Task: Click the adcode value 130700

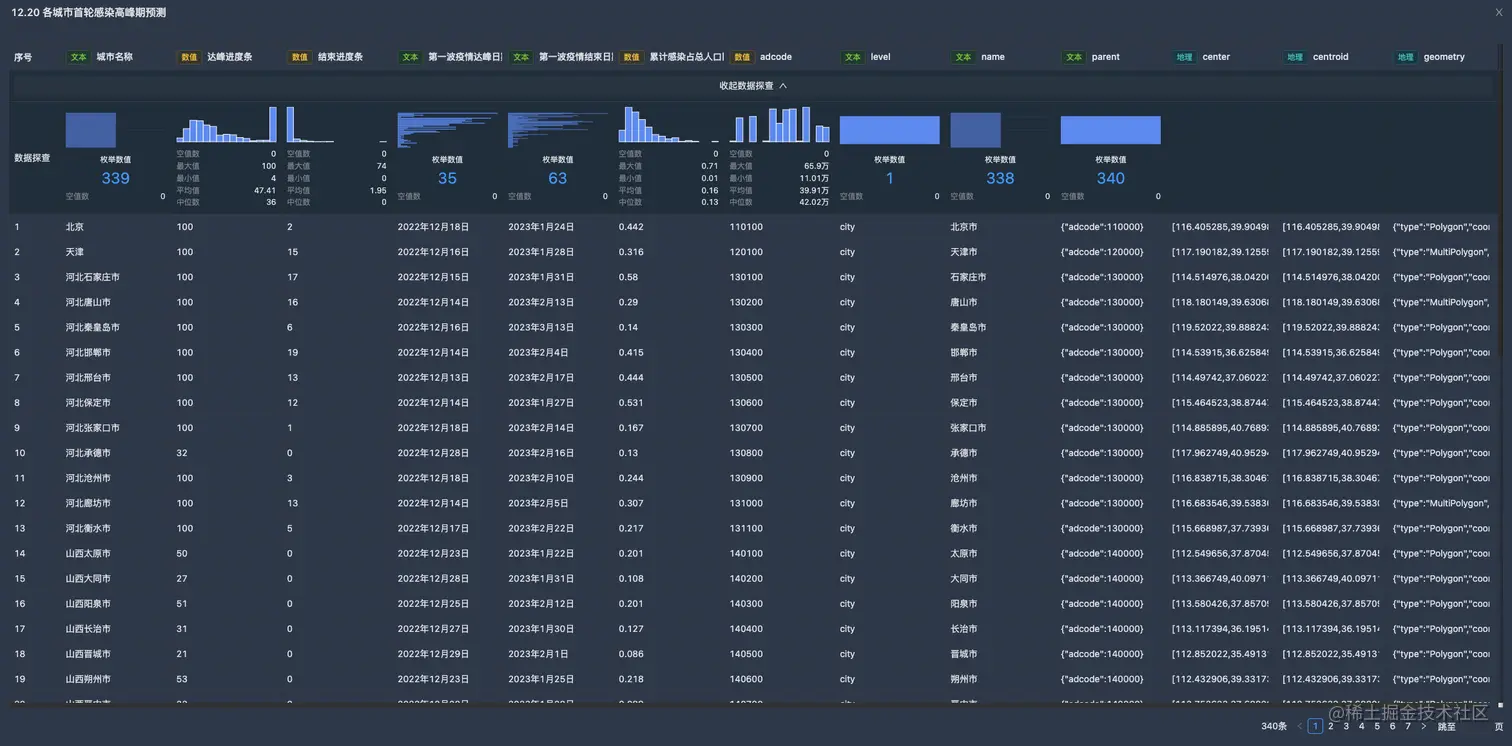Action: pos(746,428)
